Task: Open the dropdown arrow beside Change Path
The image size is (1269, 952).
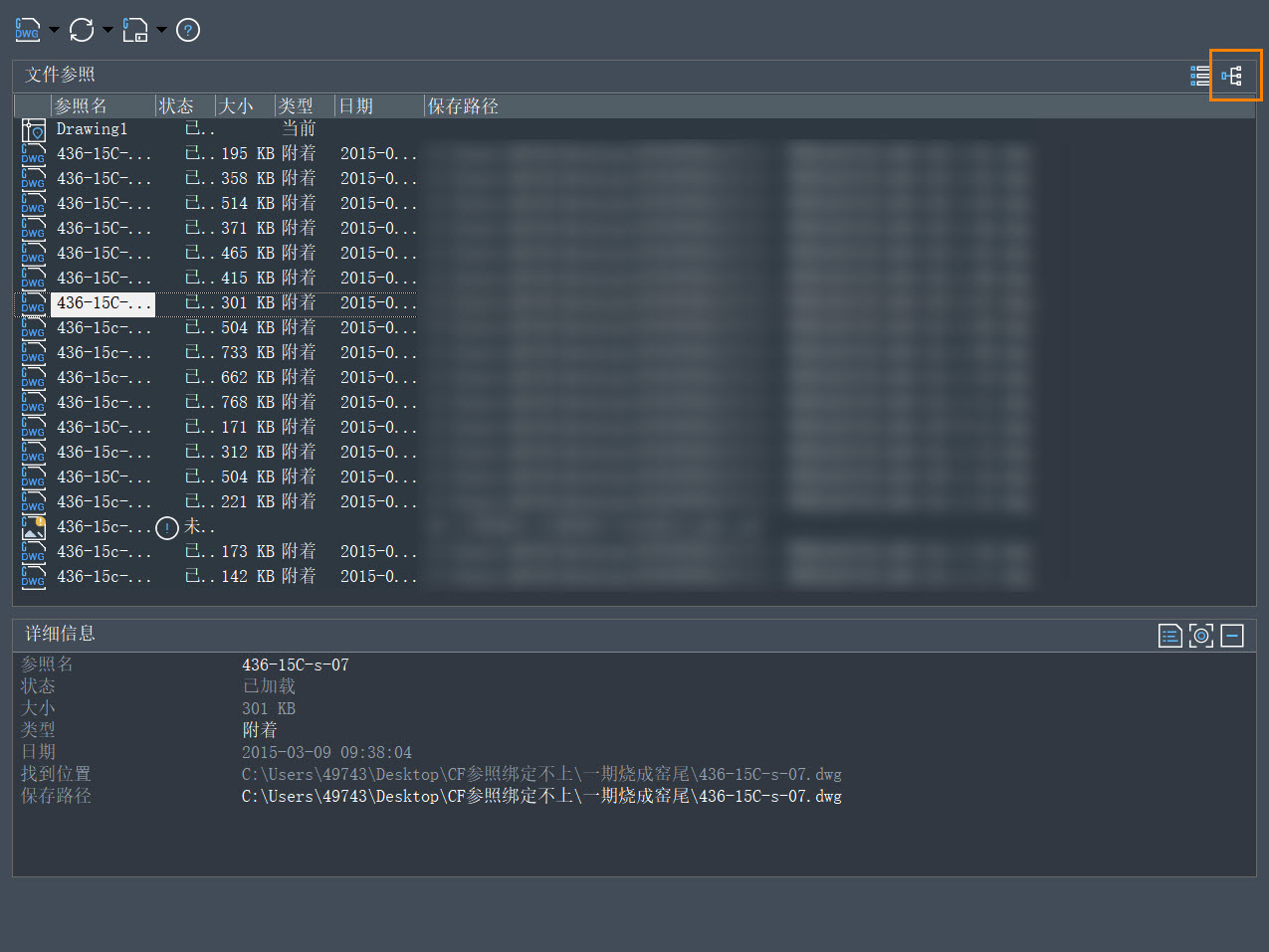Action: (161, 30)
